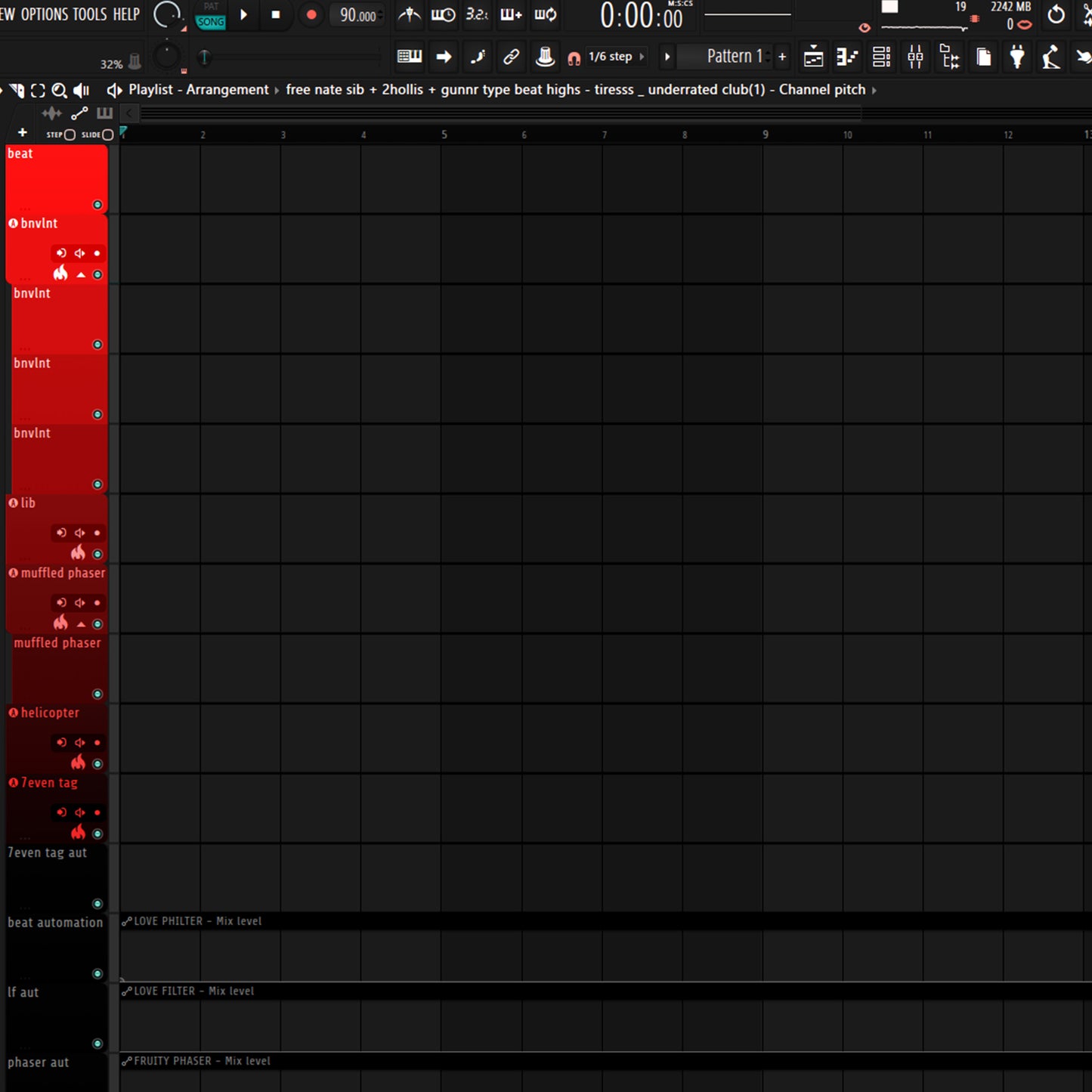Viewport: 1092px width, 1092px height.
Task: Mute the 7even tag track
Action: click(97, 834)
